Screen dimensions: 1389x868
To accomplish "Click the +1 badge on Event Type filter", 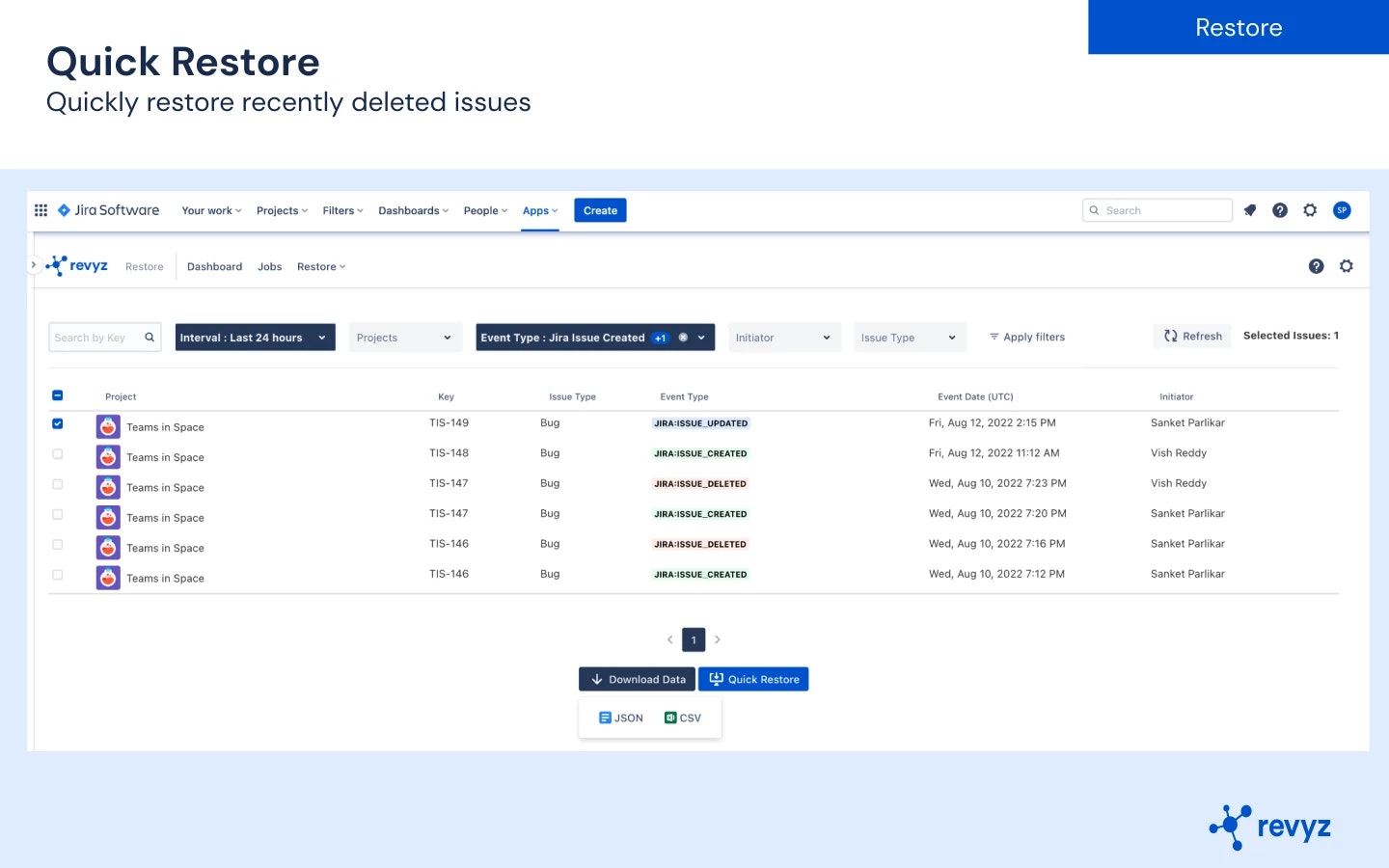I will click(660, 339).
